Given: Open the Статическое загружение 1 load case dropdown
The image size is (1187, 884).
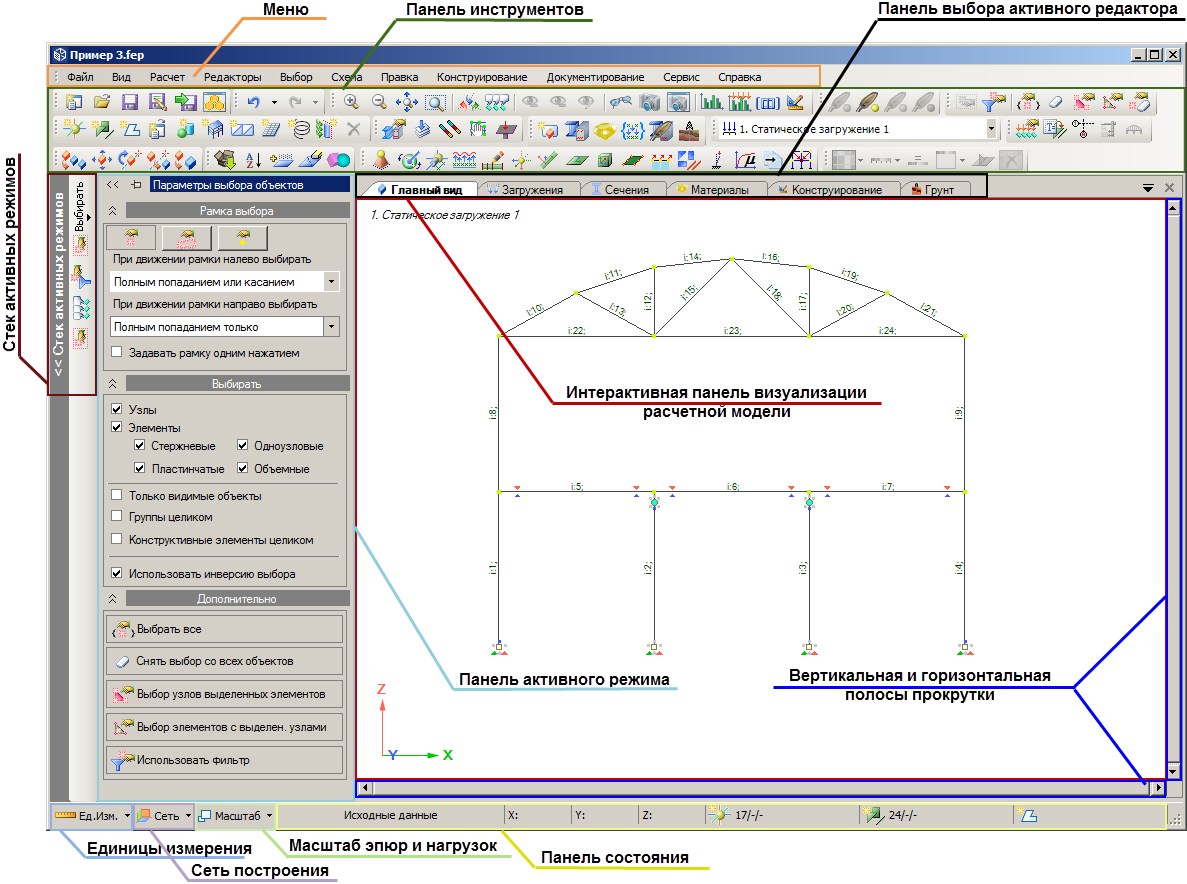Looking at the screenshot, I should [x=991, y=129].
